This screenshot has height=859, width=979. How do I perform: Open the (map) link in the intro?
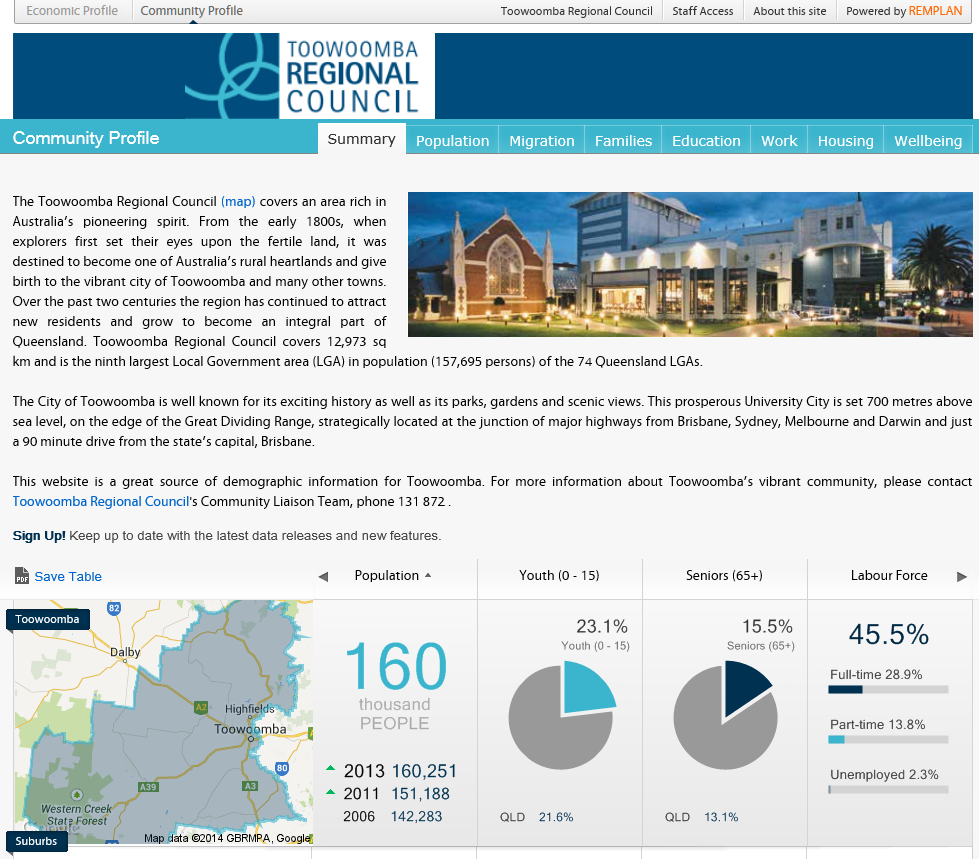click(x=238, y=202)
